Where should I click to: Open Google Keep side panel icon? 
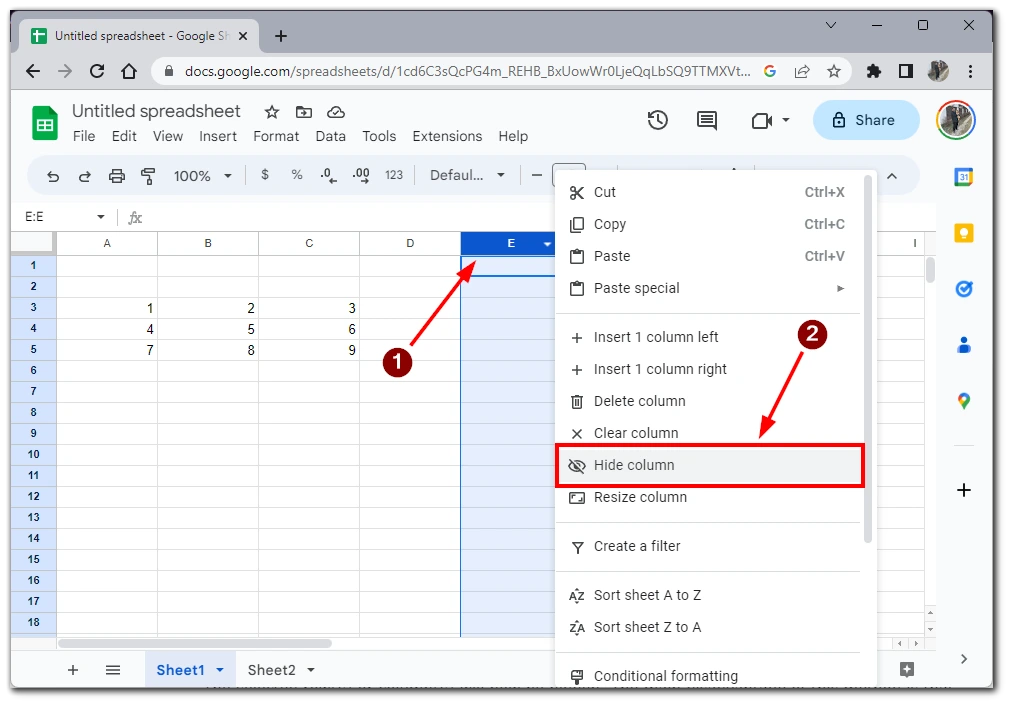[964, 233]
